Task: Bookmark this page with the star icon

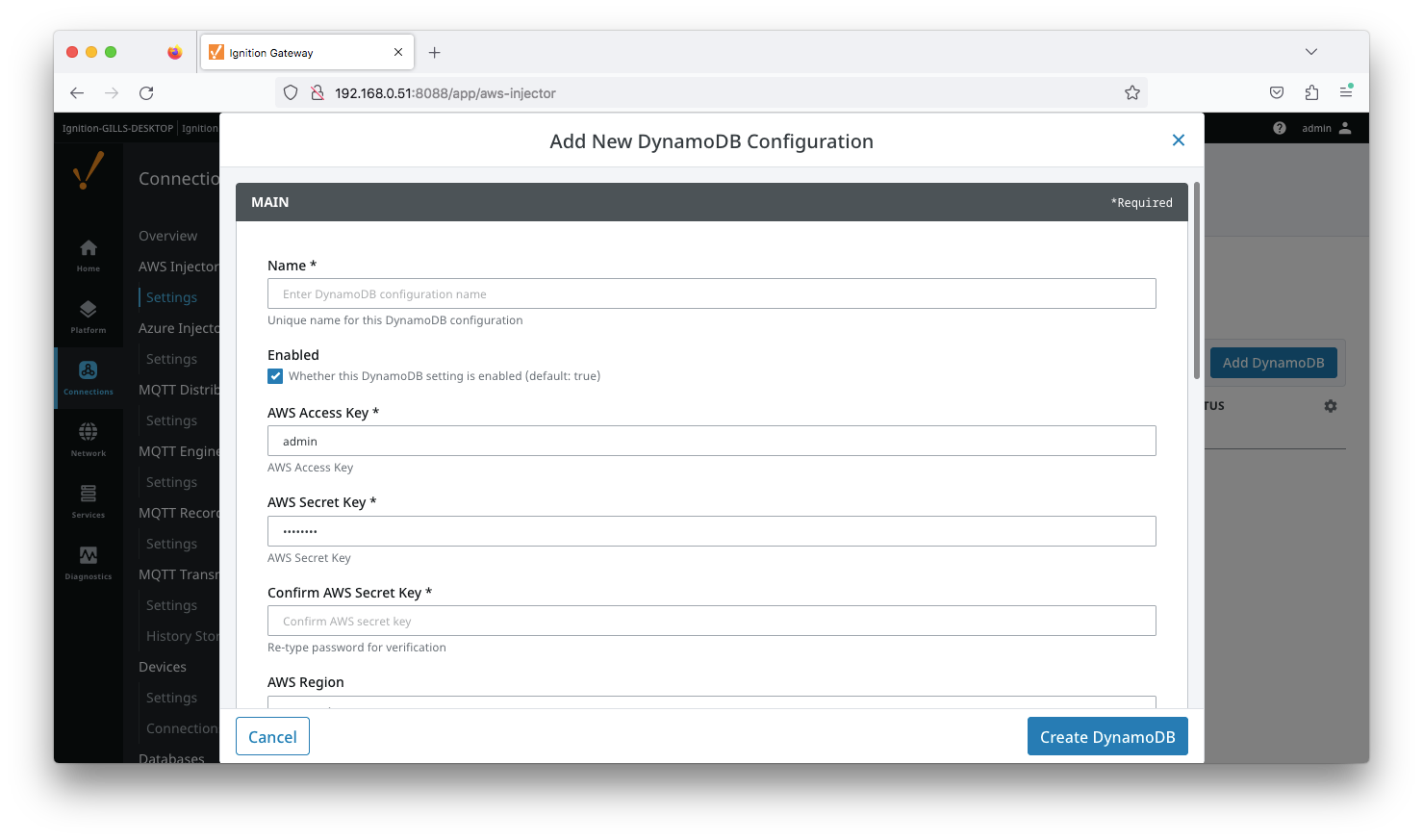Action: (1132, 93)
